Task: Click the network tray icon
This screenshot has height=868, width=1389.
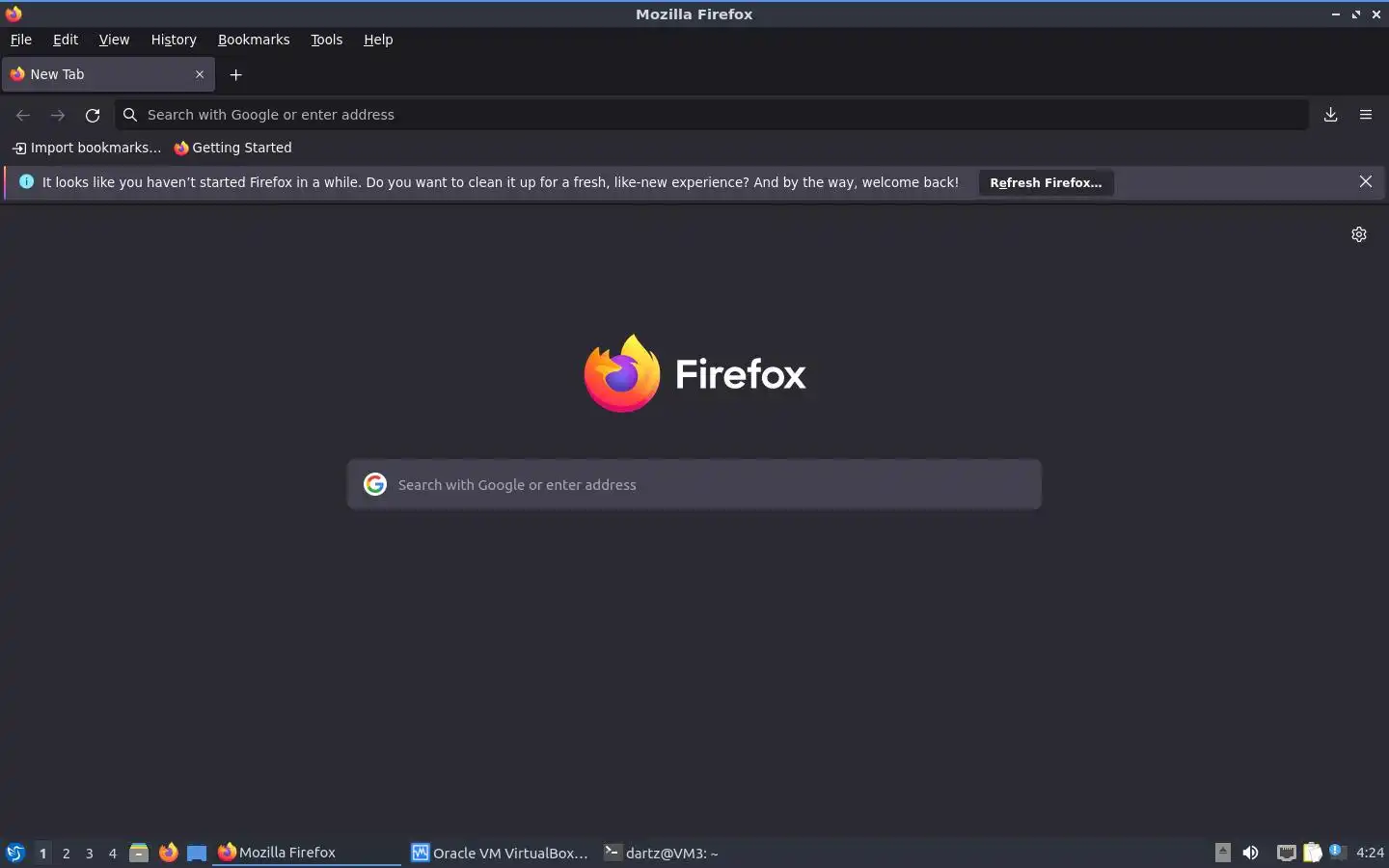Action: pyautogui.click(x=1287, y=853)
